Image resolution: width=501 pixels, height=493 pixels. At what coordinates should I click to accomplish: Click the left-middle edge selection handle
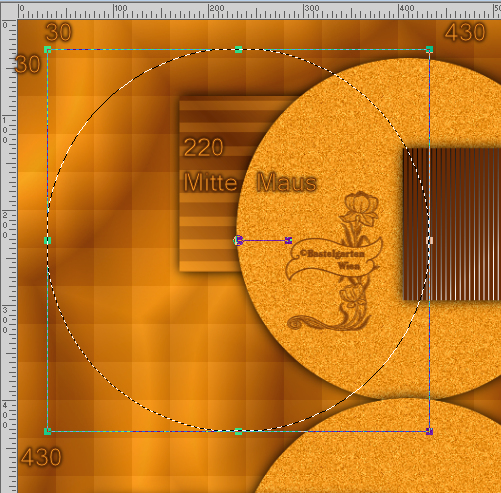[x=47, y=240]
